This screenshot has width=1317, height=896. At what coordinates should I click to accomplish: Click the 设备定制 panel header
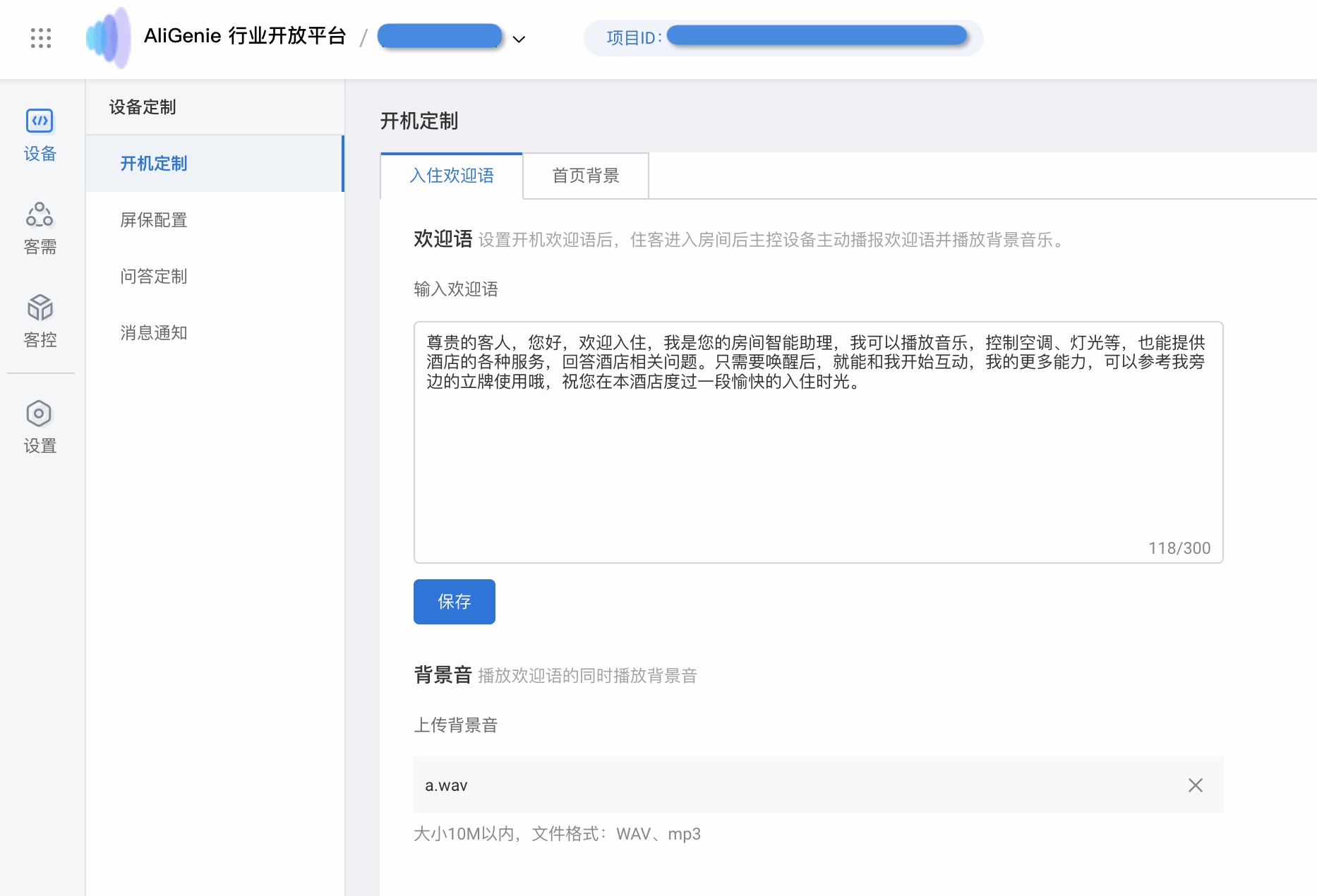coord(143,107)
